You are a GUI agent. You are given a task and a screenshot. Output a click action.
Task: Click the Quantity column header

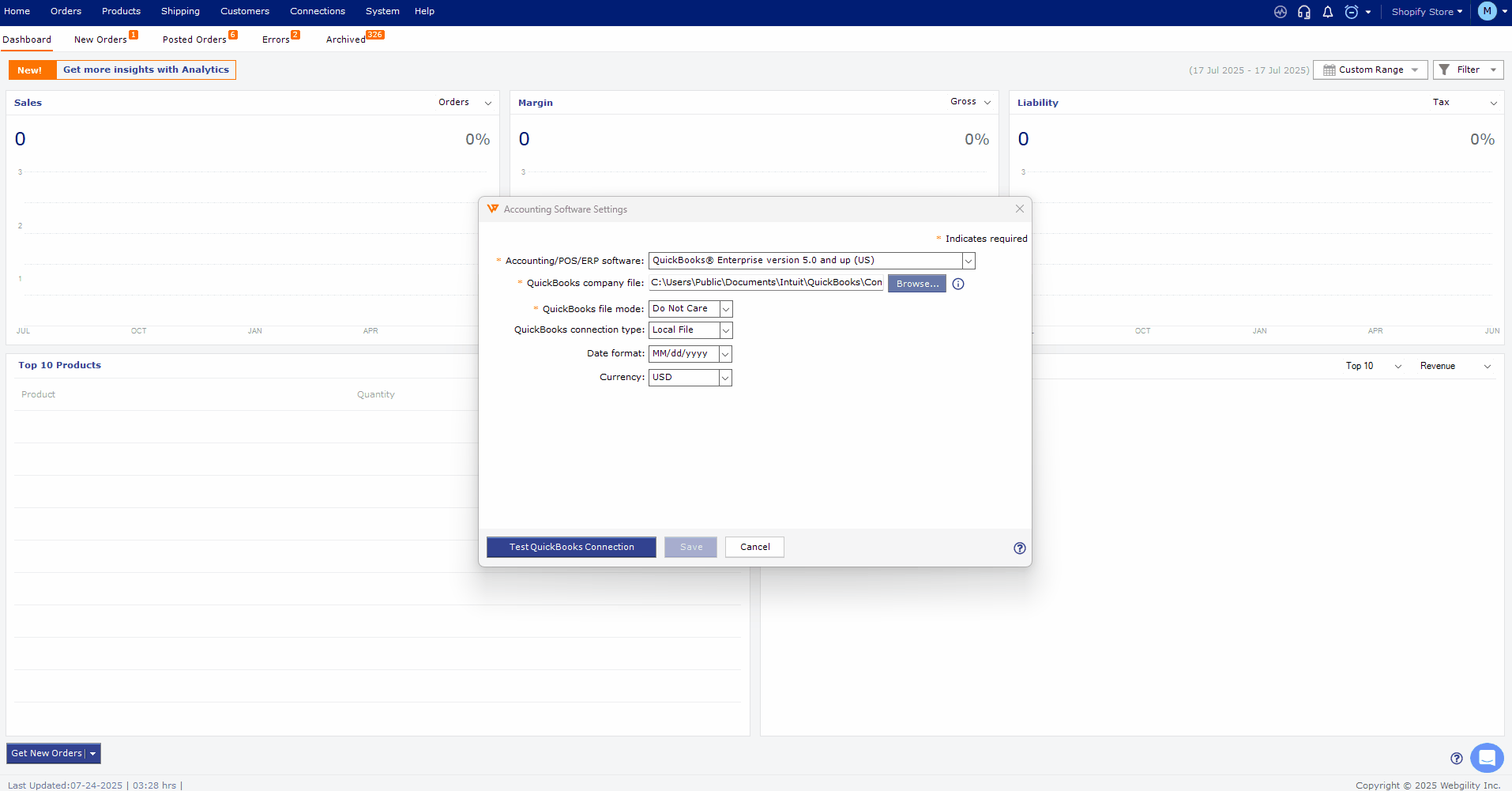point(375,394)
